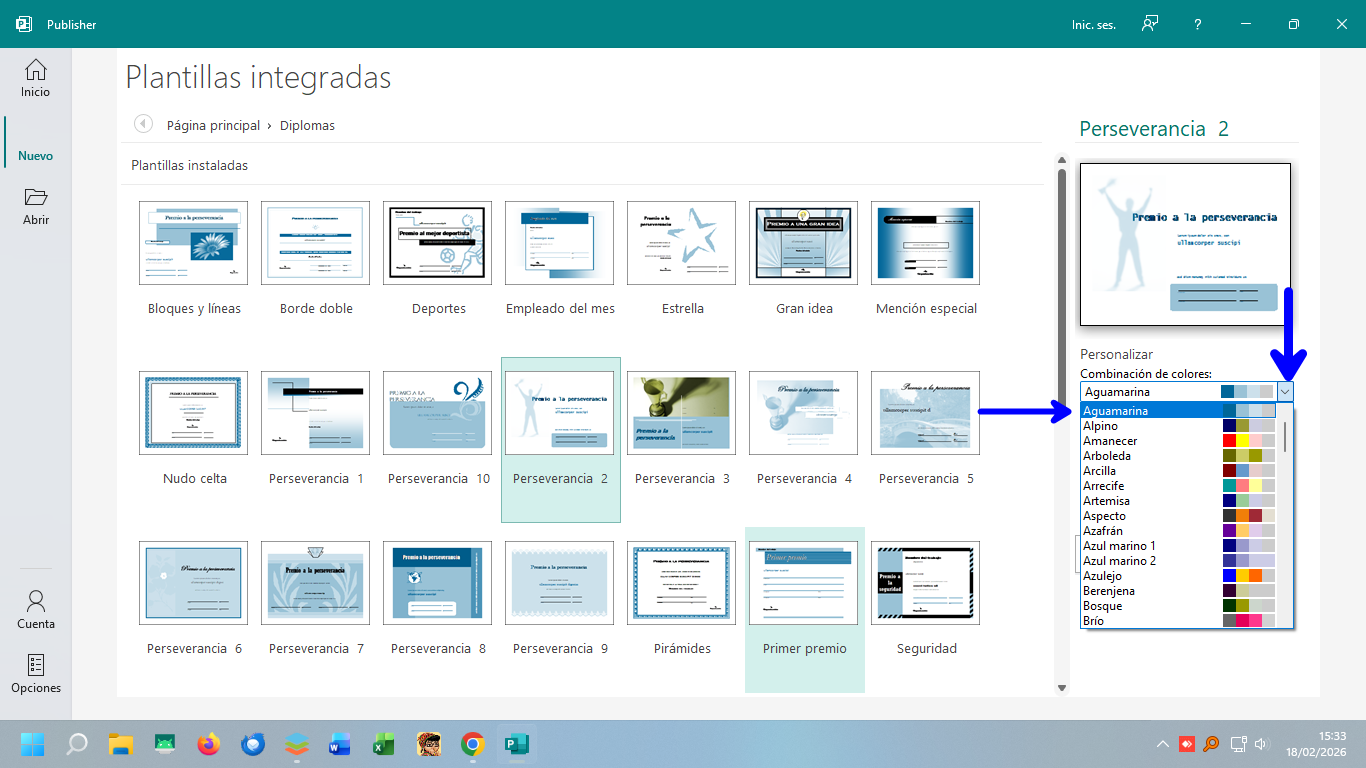Viewport: 1366px width, 768px height.
Task: Select the Nuevo tab in sidebar
Action: click(x=36, y=156)
